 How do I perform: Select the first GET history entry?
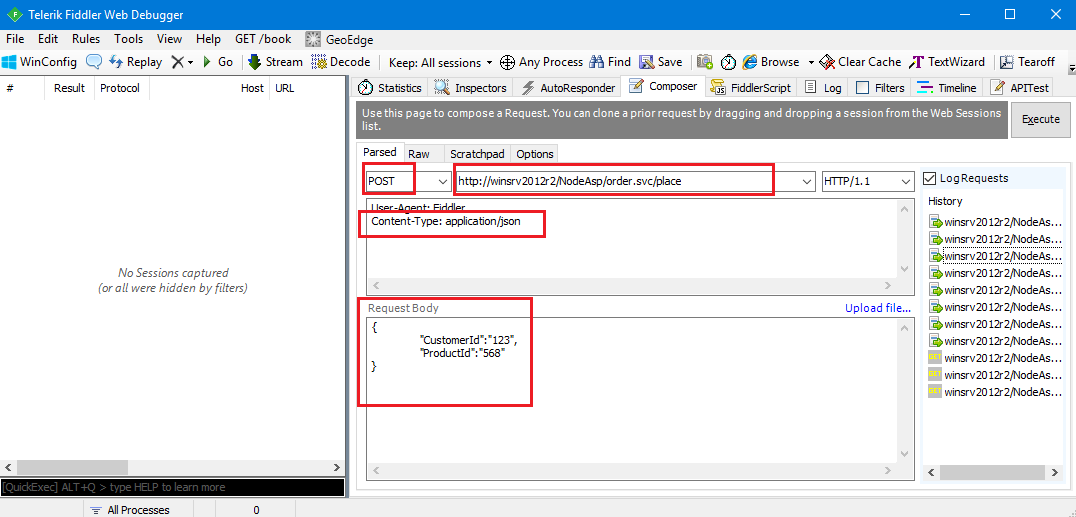996,358
